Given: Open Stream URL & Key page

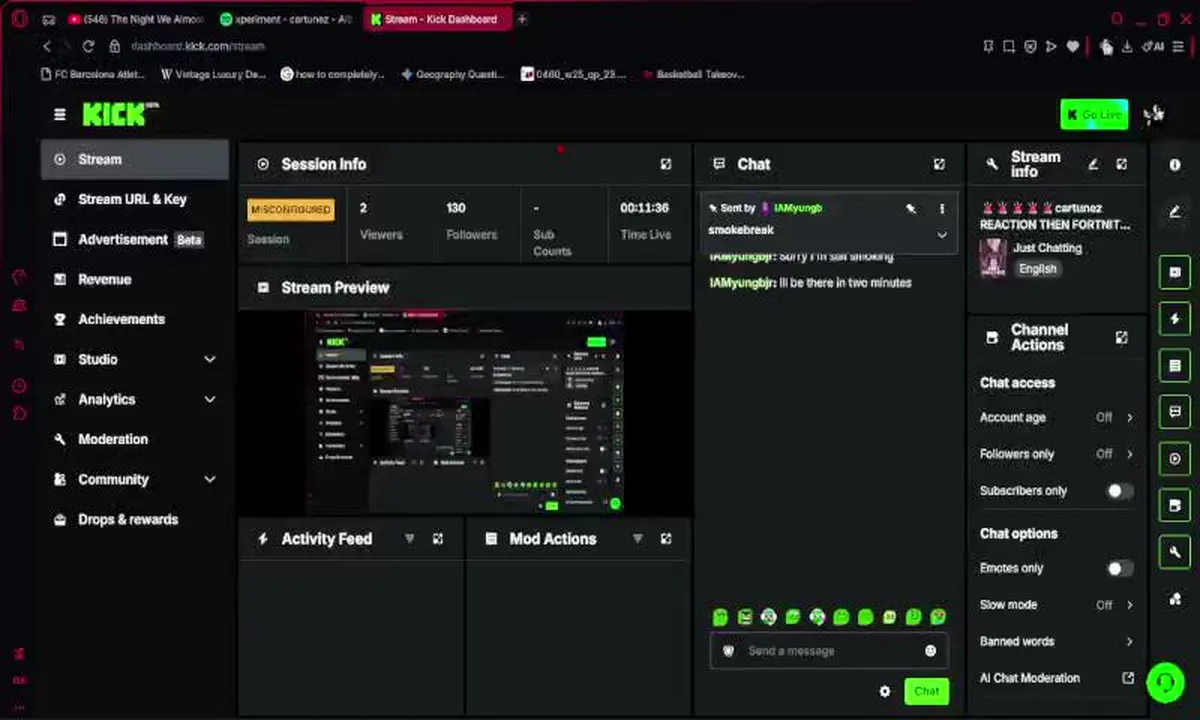Looking at the screenshot, I should coord(134,199).
